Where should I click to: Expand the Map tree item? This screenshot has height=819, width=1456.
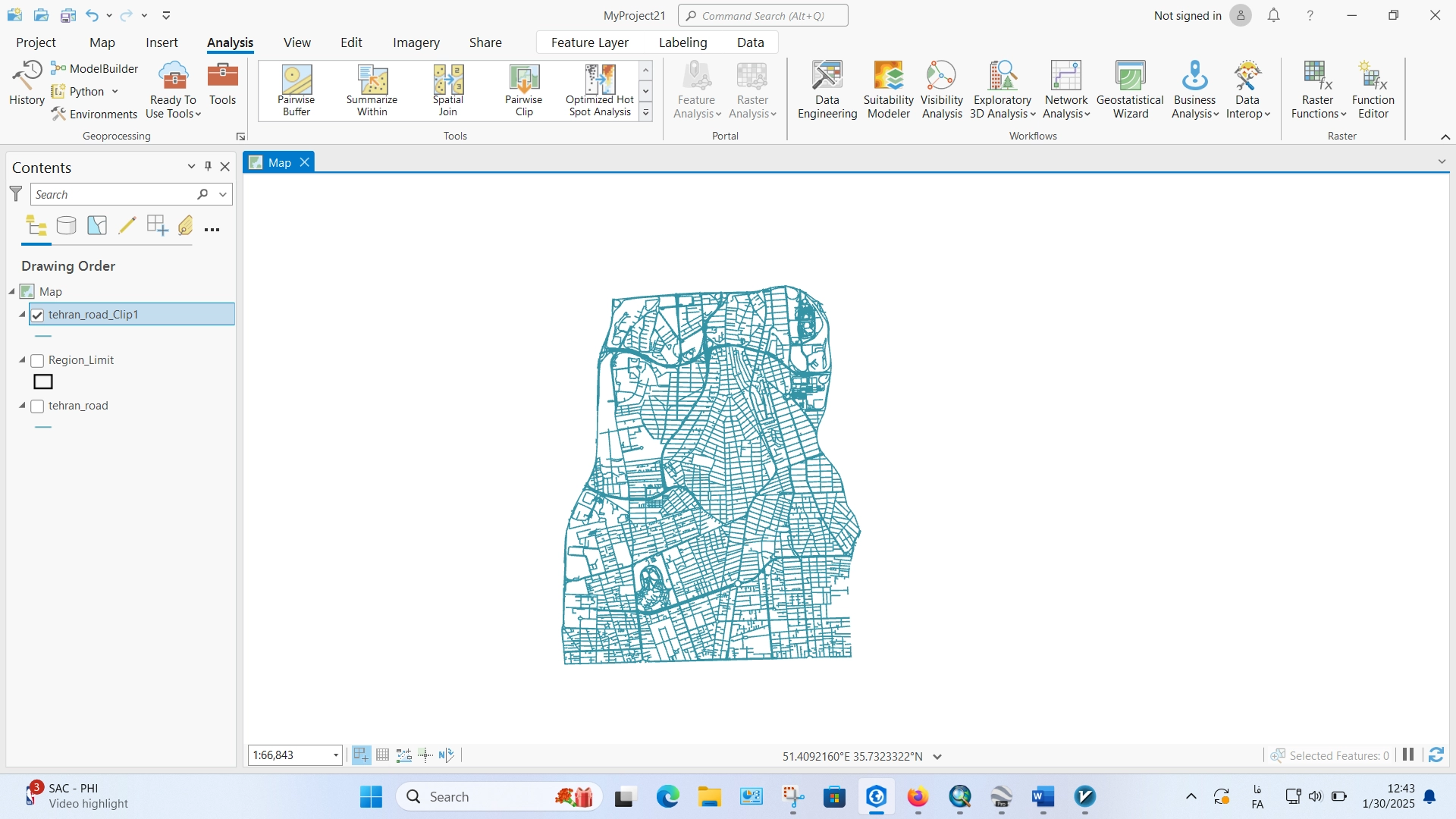coord(13,291)
